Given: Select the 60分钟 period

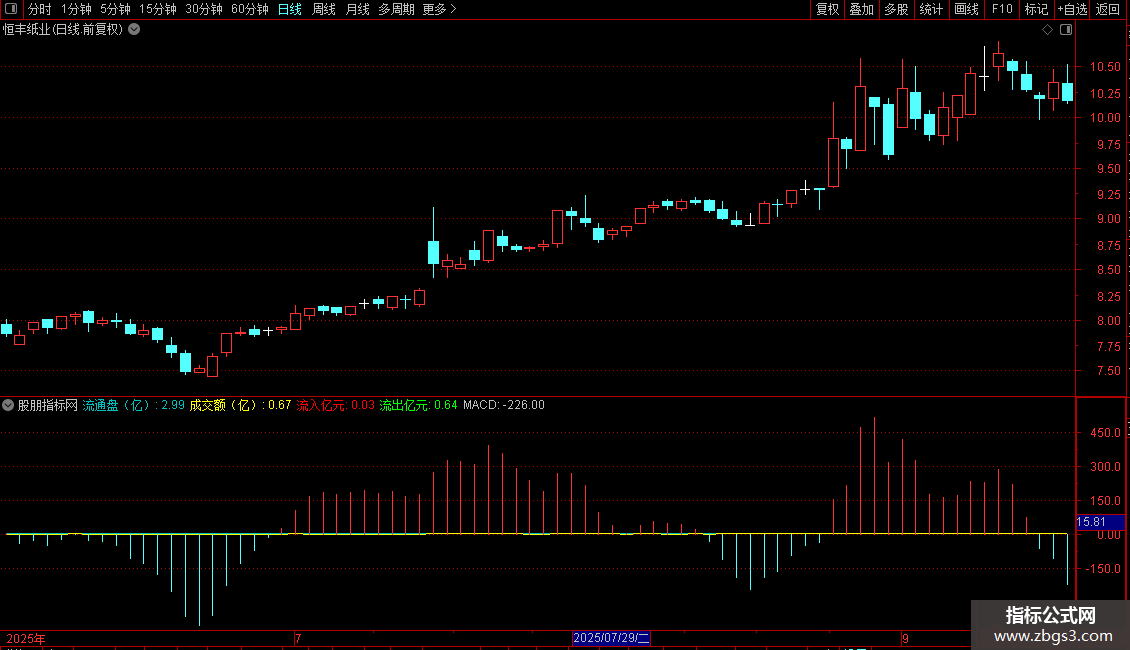Looking at the screenshot, I should coord(249,9).
